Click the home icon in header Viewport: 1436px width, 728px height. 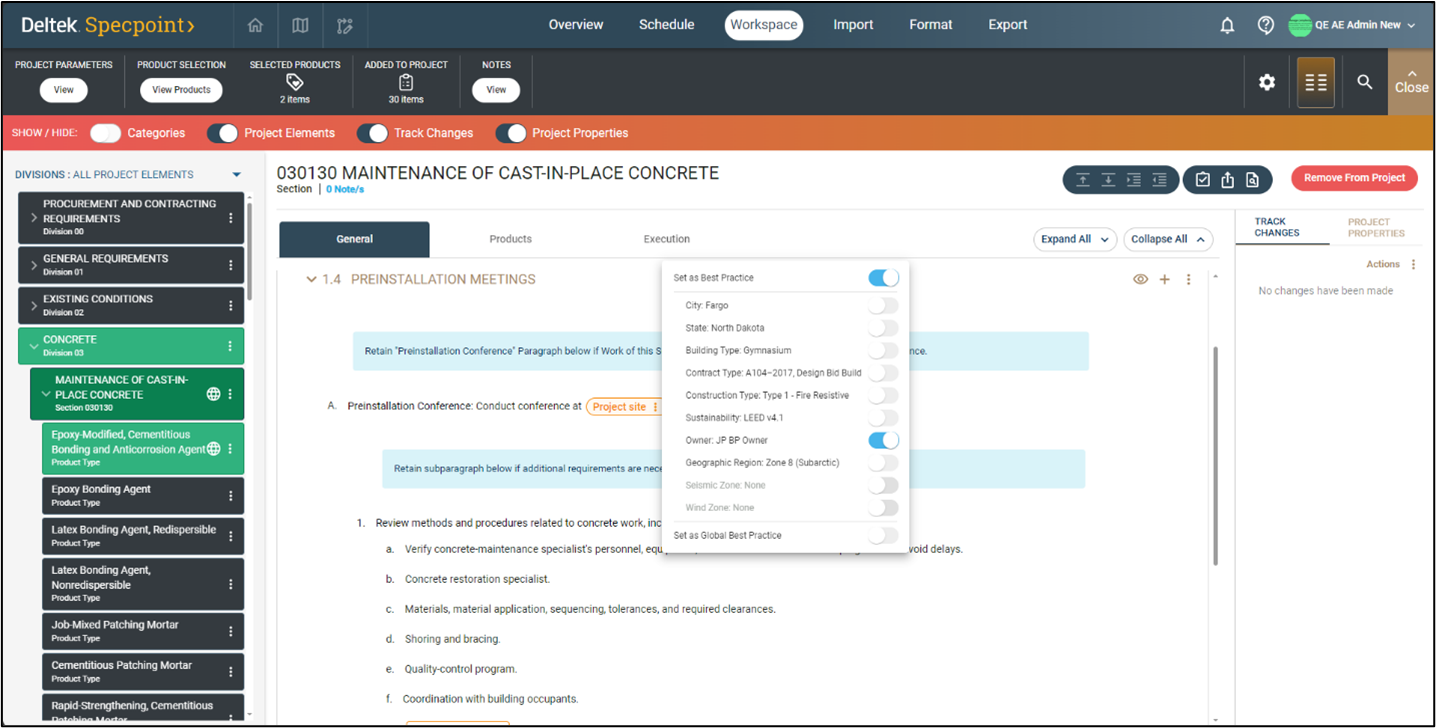[256, 25]
